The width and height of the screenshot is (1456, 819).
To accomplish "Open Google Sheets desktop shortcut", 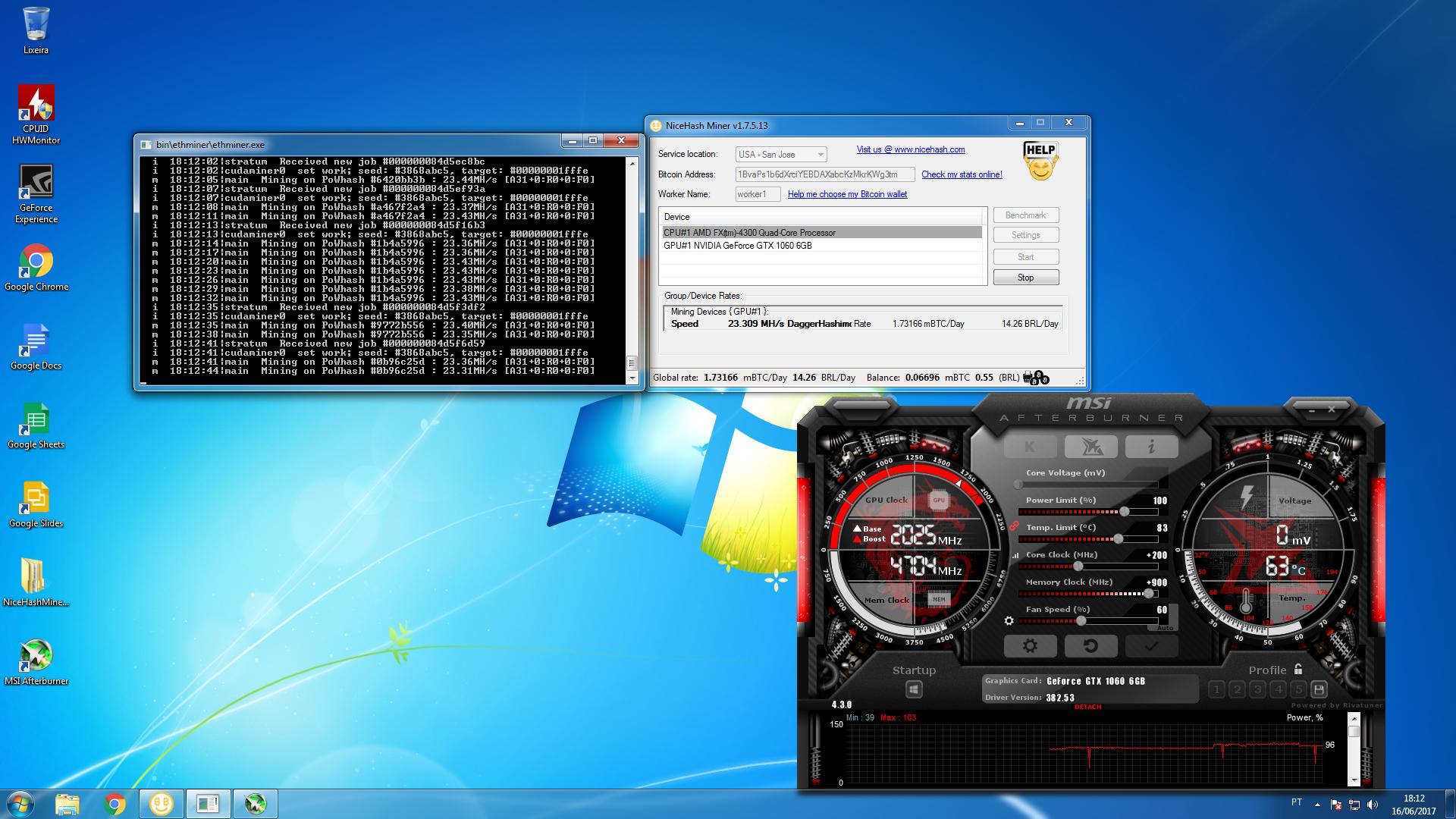I will tap(36, 425).
